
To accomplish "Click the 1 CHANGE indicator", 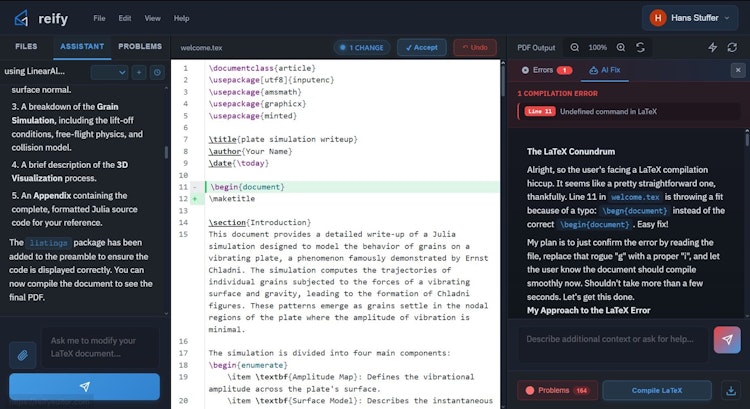I will pos(362,47).
